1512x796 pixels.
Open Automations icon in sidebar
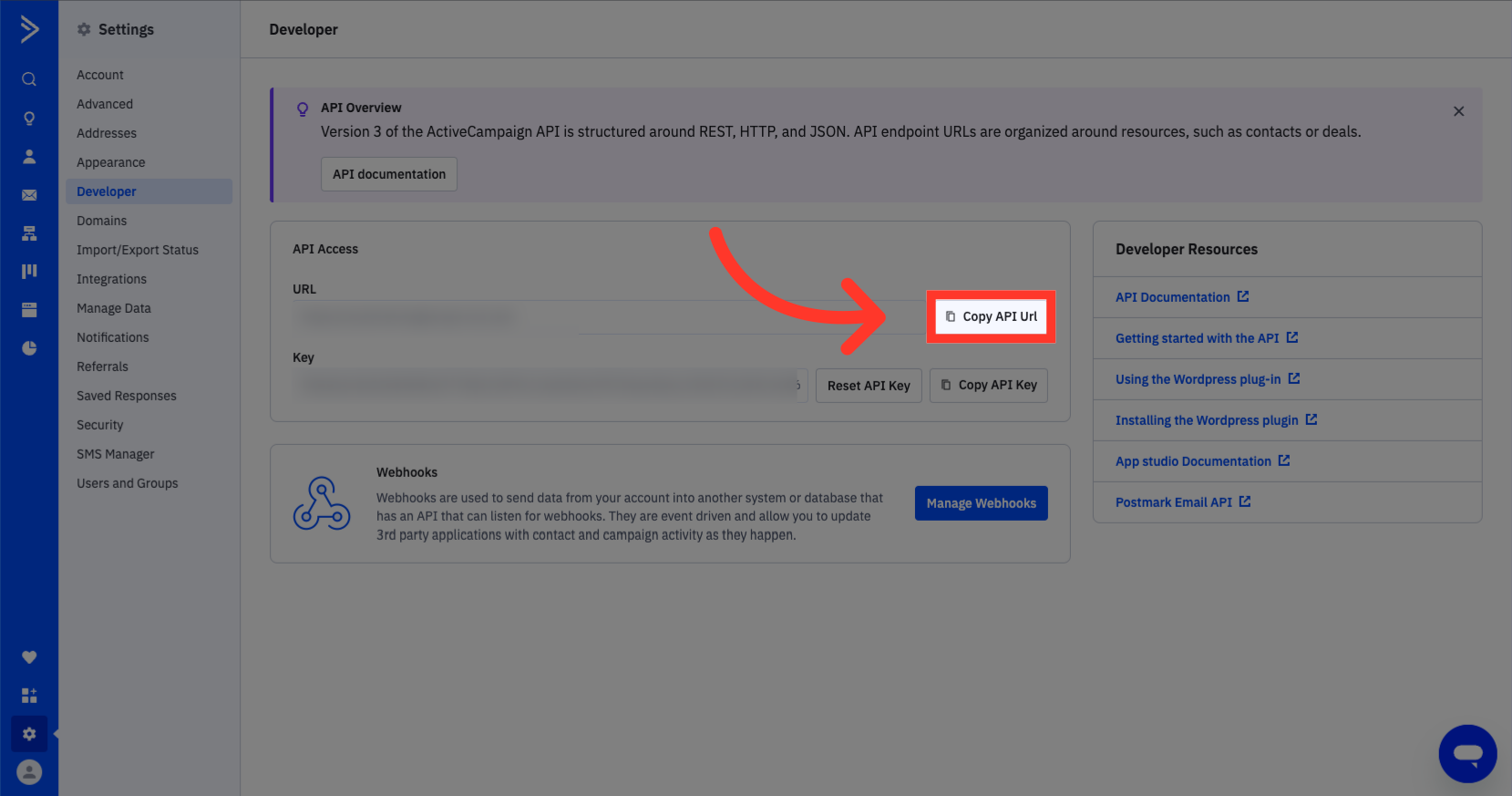pos(29,233)
